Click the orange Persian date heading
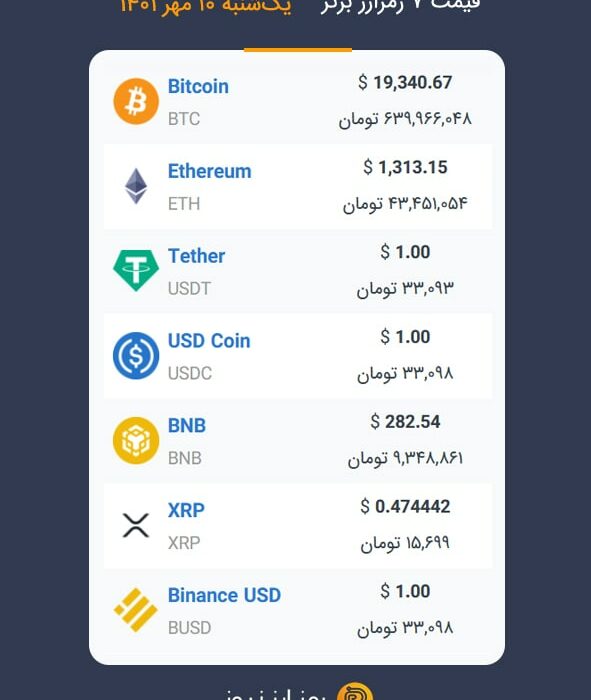The height and width of the screenshot is (700, 591). click(206, 7)
